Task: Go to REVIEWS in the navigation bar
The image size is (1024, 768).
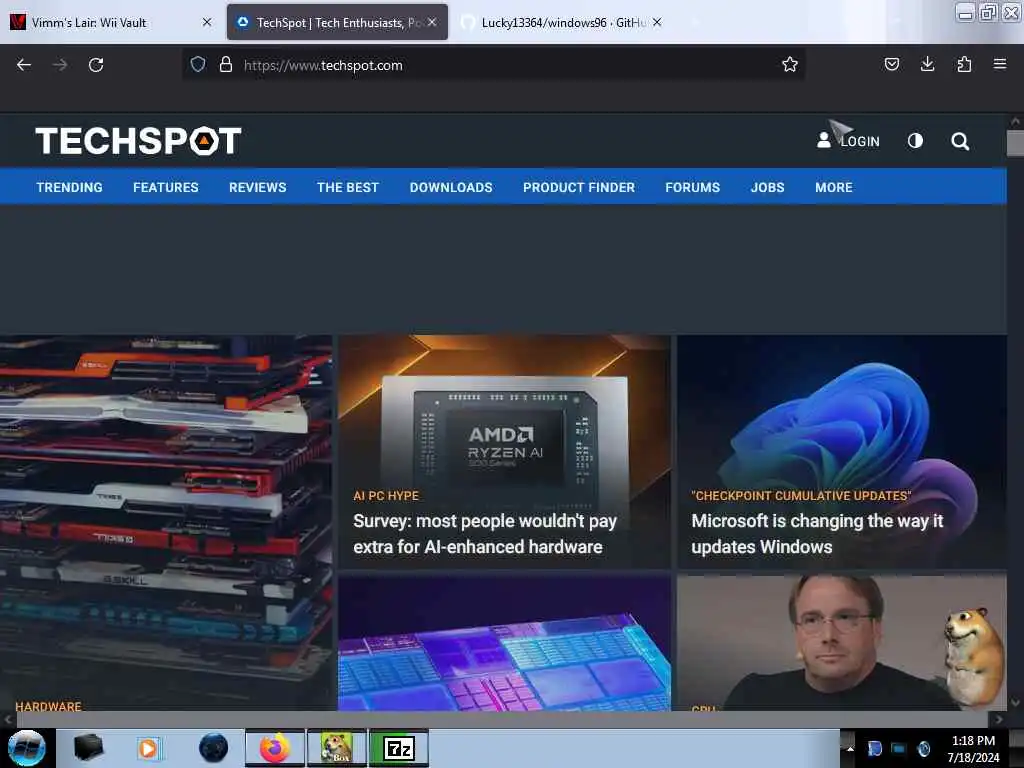Action: pos(257,187)
